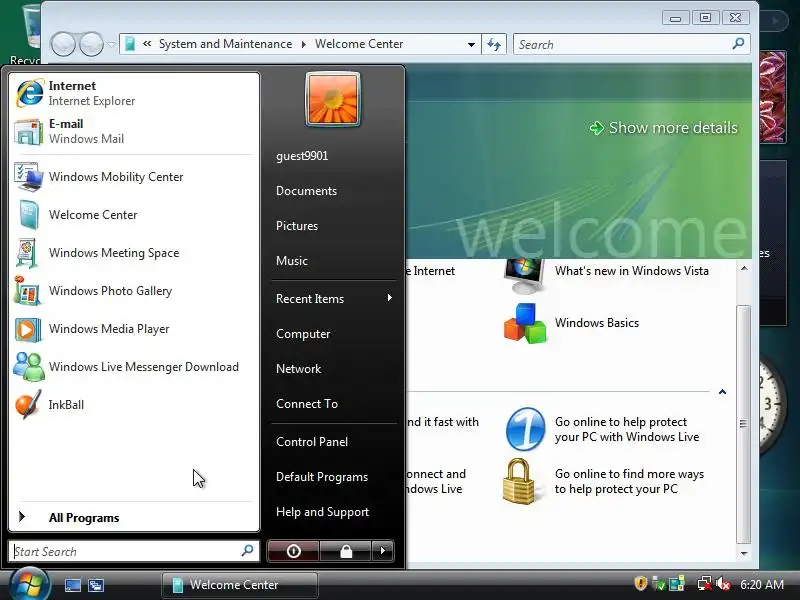Open guest9901 user folder
The width and height of the screenshot is (800, 600).
pos(302,156)
